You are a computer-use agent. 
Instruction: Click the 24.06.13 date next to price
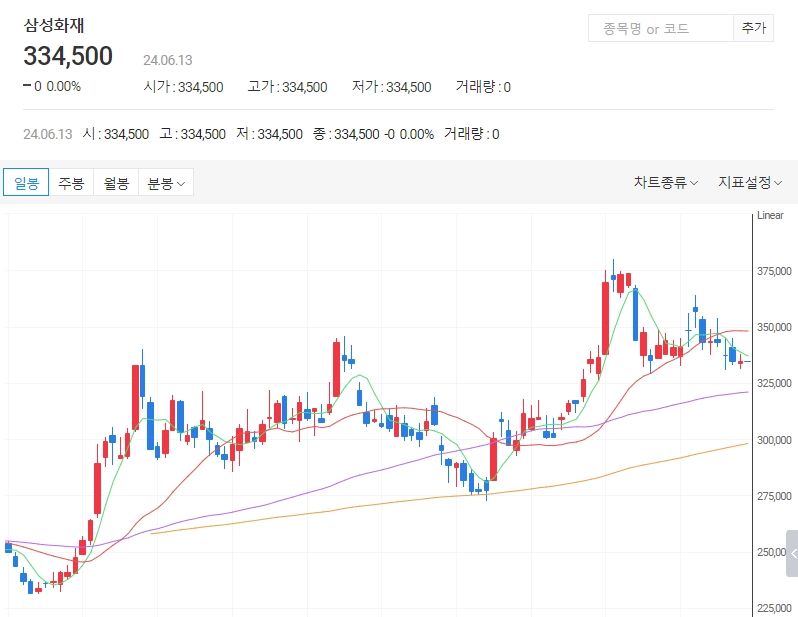click(x=167, y=60)
